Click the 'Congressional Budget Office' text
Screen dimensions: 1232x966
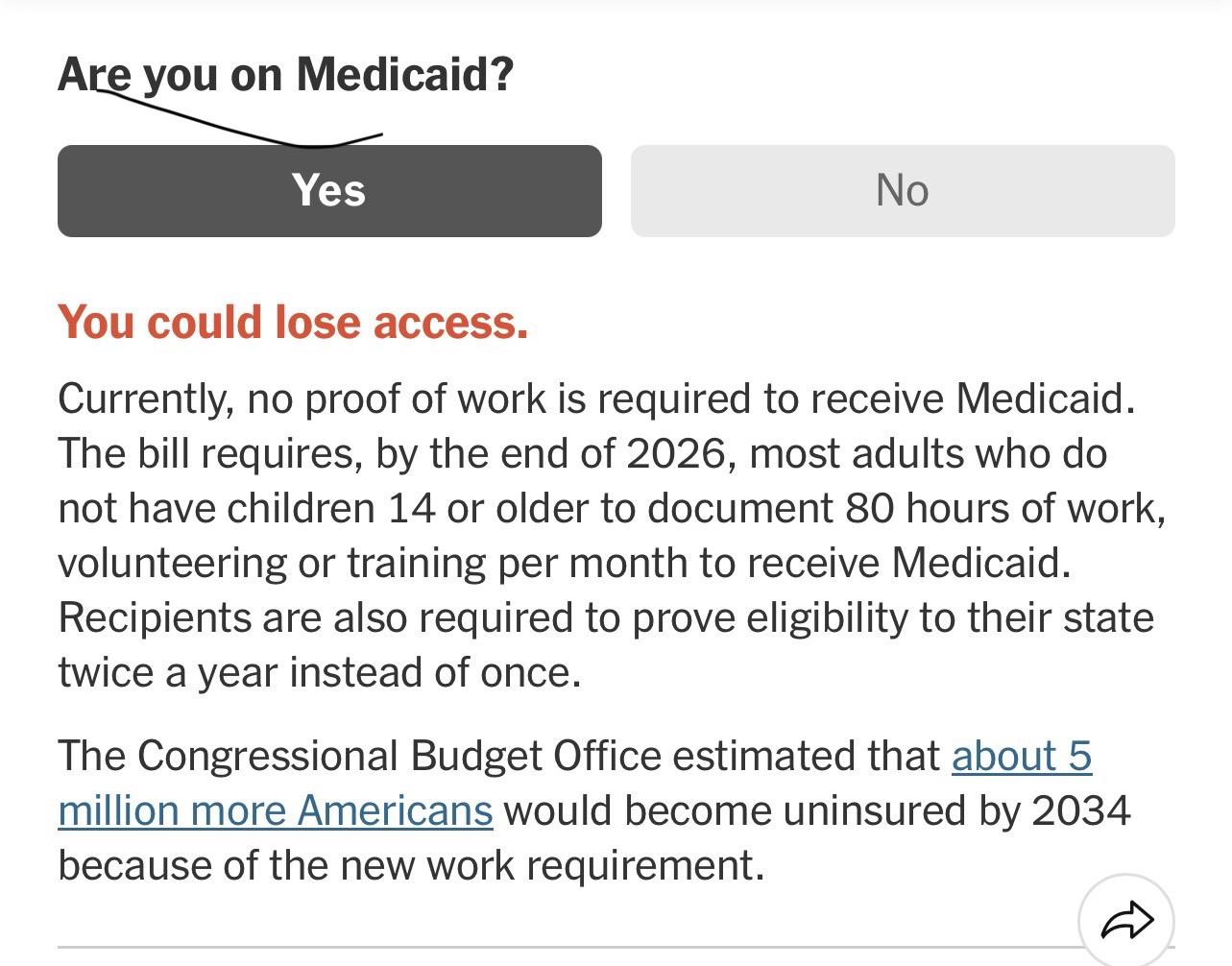coord(399,756)
